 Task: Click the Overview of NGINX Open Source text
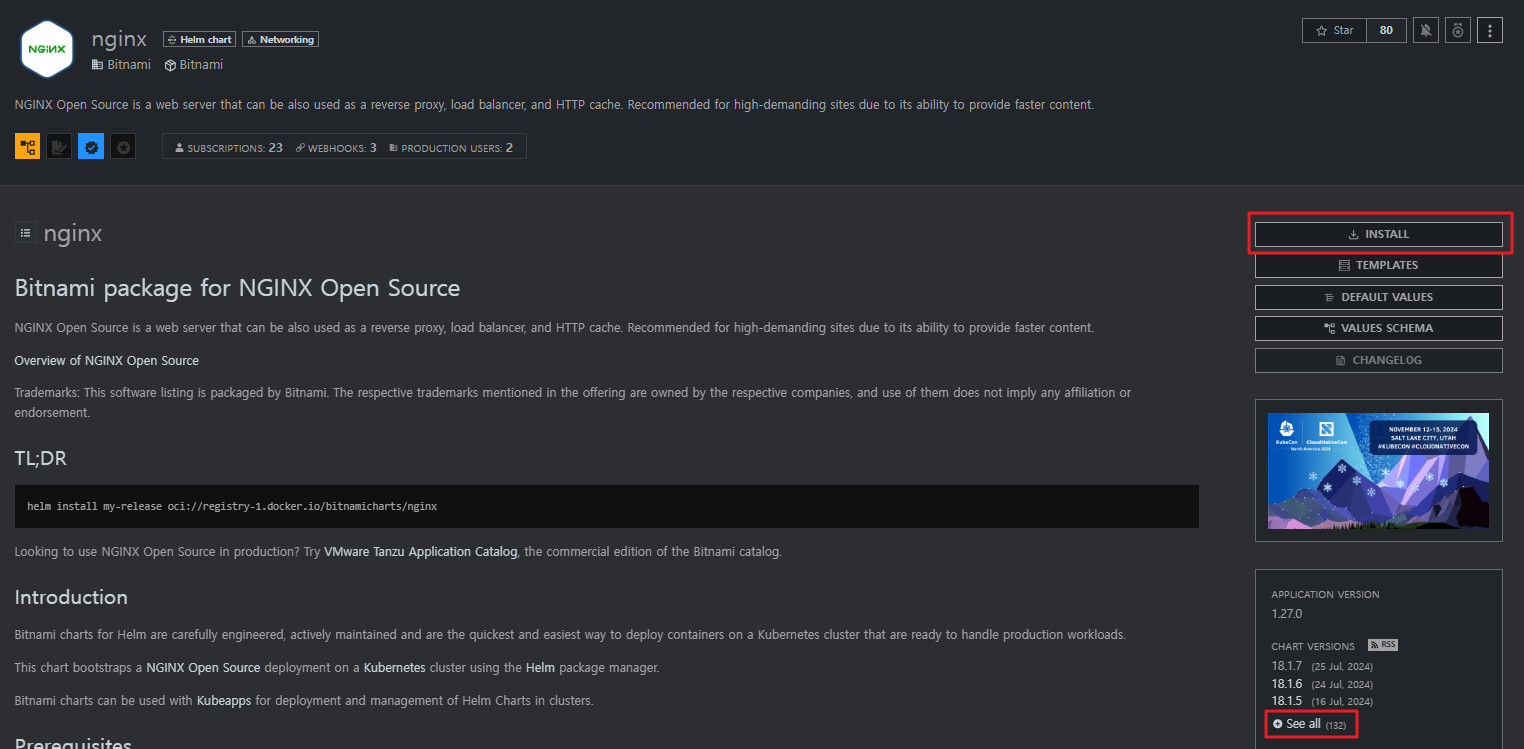(107, 360)
